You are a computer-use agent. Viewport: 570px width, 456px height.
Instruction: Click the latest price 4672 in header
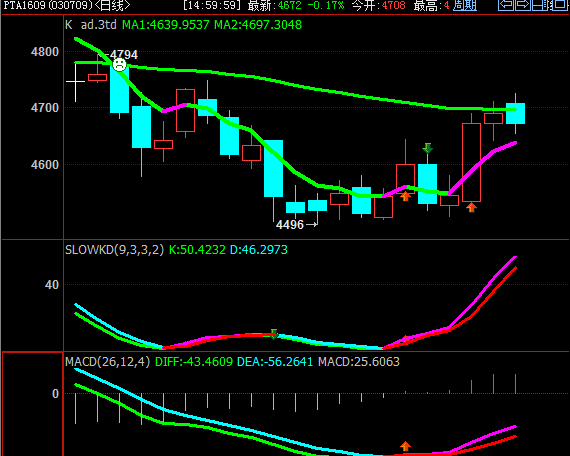(290, 5)
